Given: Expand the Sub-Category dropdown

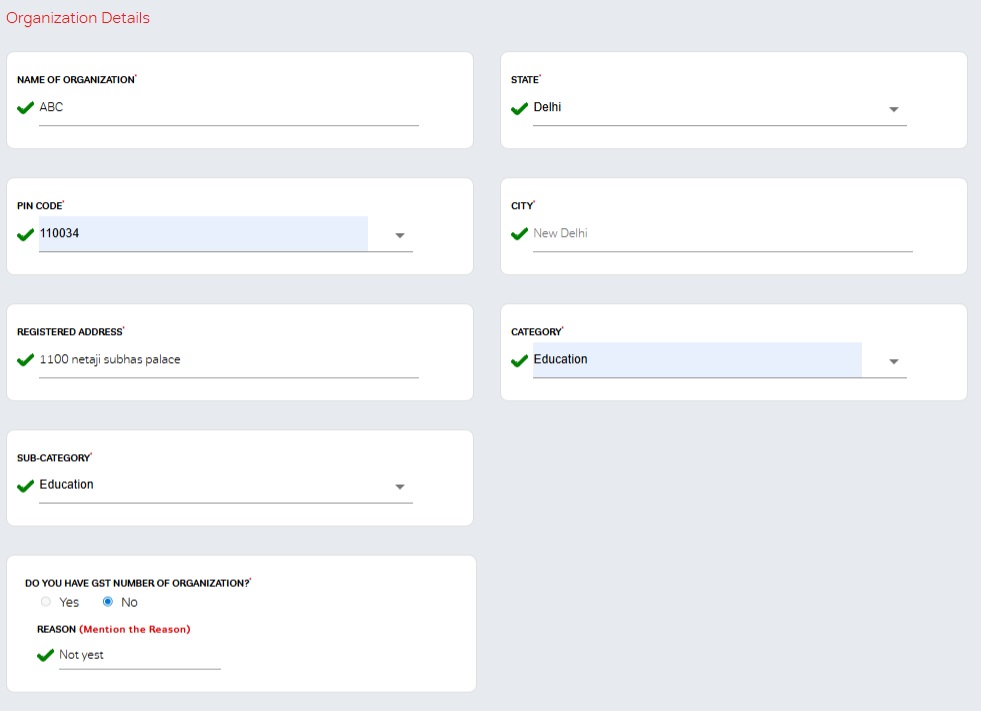Looking at the screenshot, I should [x=400, y=488].
